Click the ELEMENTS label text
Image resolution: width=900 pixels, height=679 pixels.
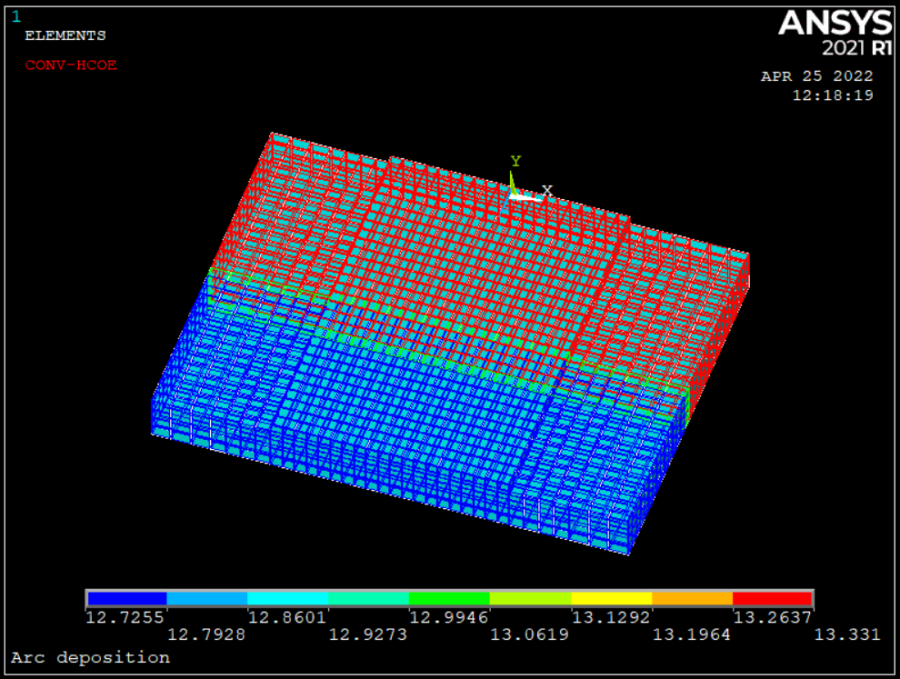tap(65, 36)
